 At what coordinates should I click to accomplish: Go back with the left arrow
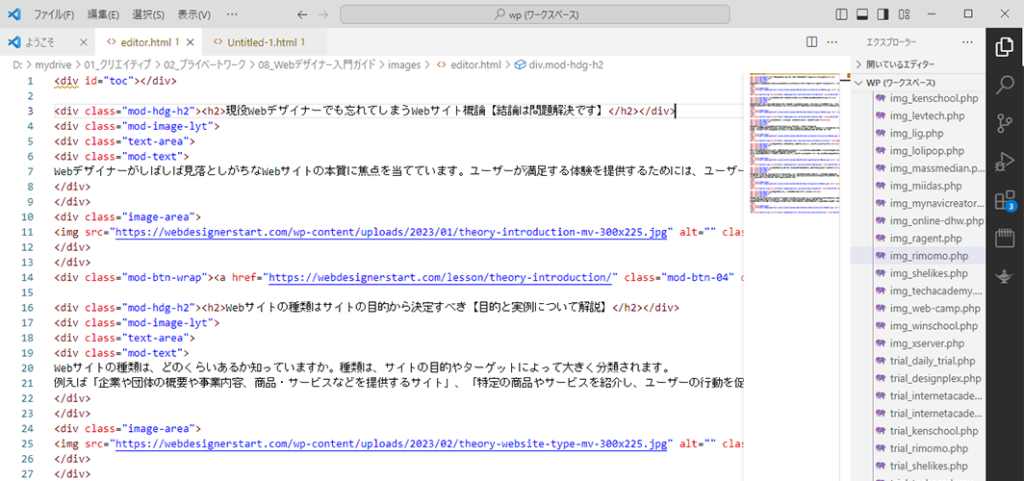tap(301, 14)
